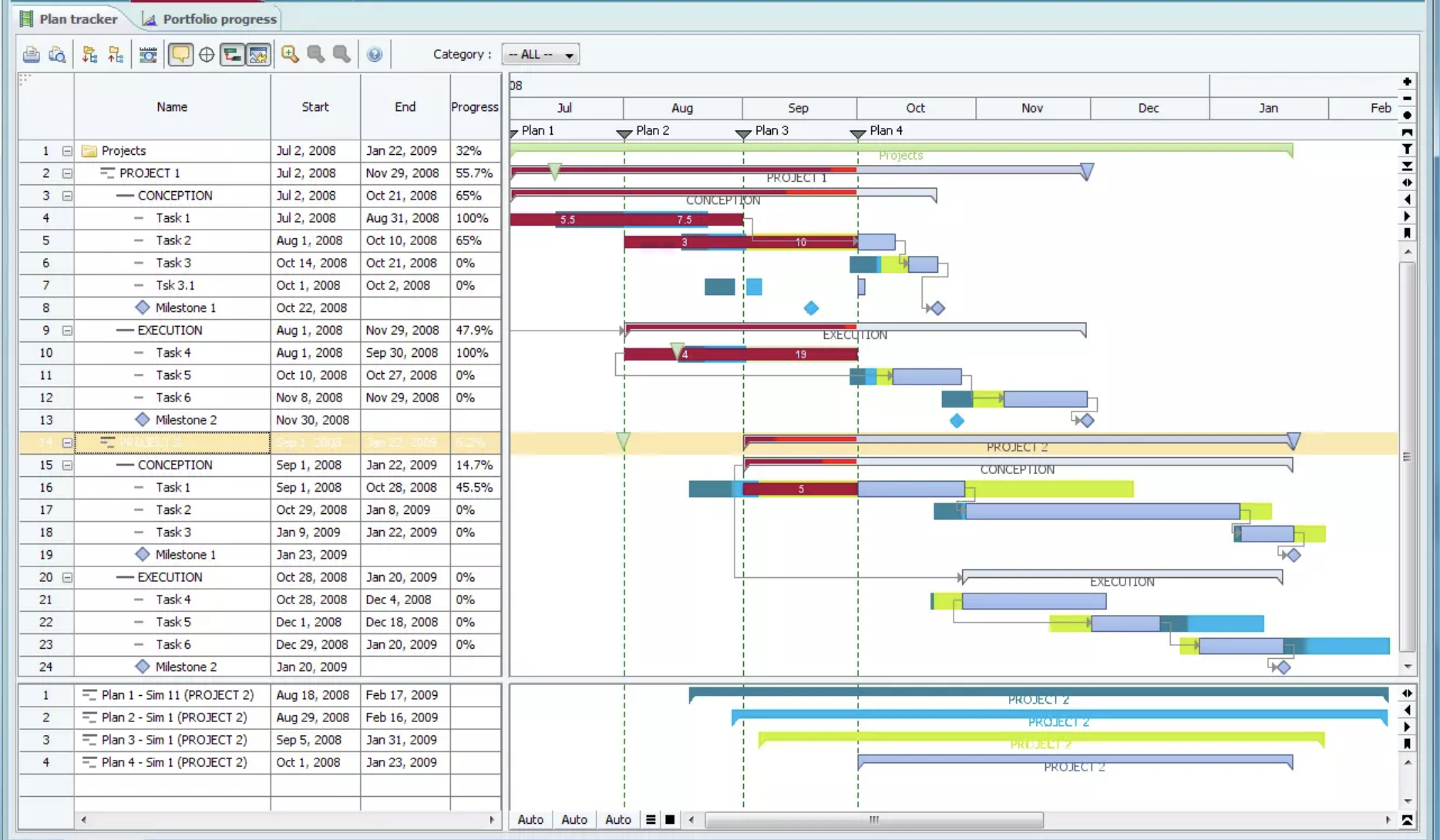Click the top flag icon beside the timeline
The image size is (1440, 840).
click(x=1407, y=133)
